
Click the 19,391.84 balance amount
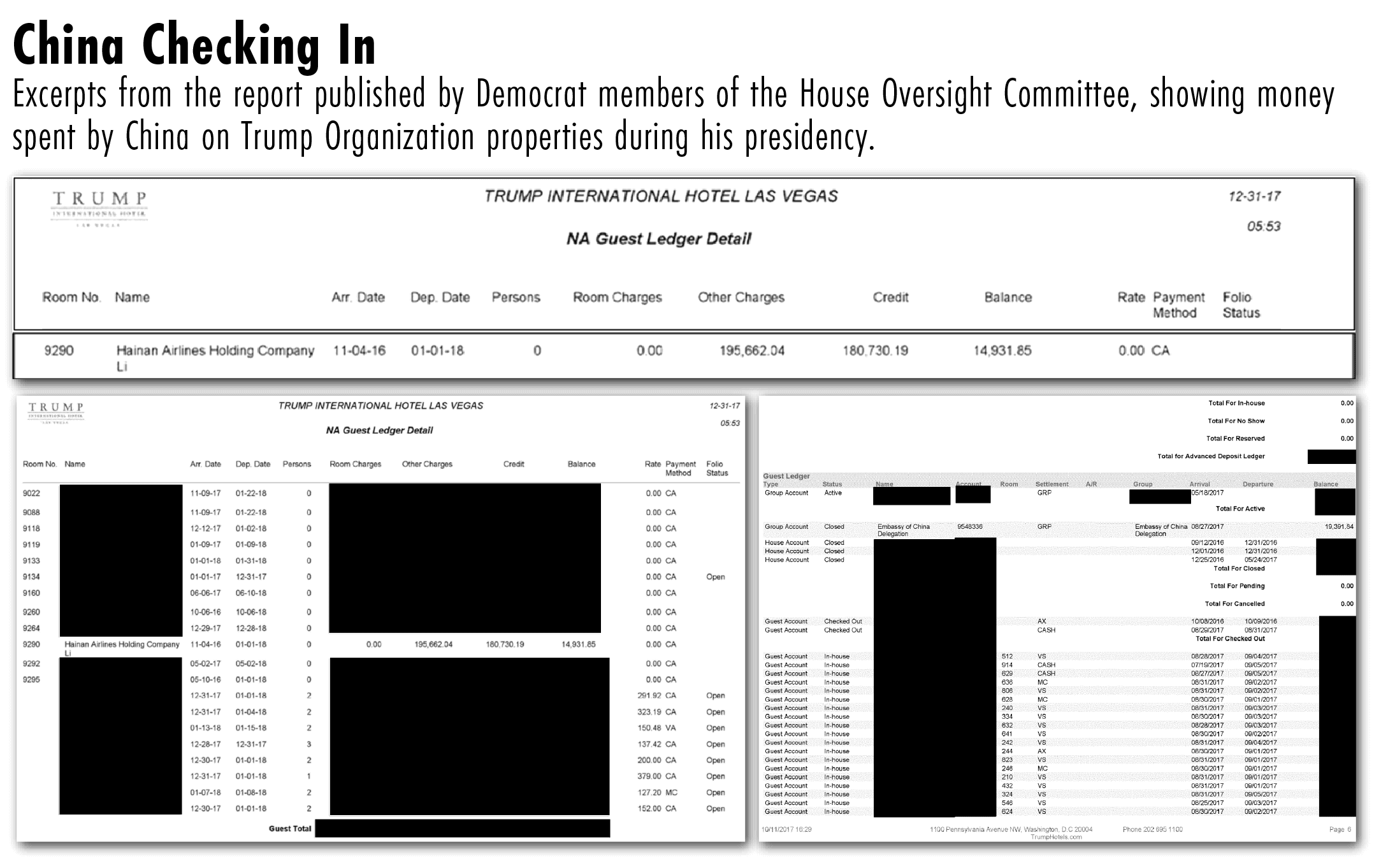[x=1339, y=527]
